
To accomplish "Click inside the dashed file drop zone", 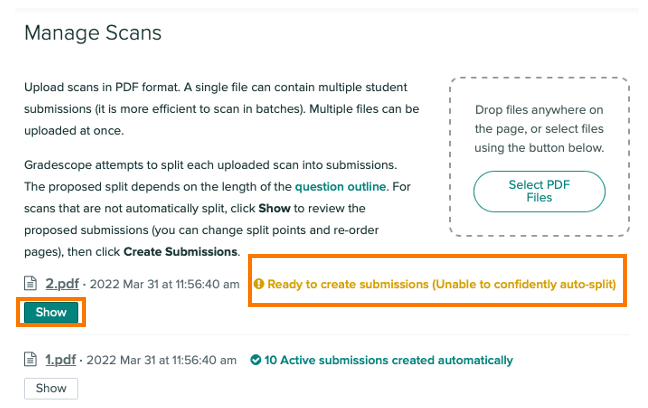I will 539,157.
